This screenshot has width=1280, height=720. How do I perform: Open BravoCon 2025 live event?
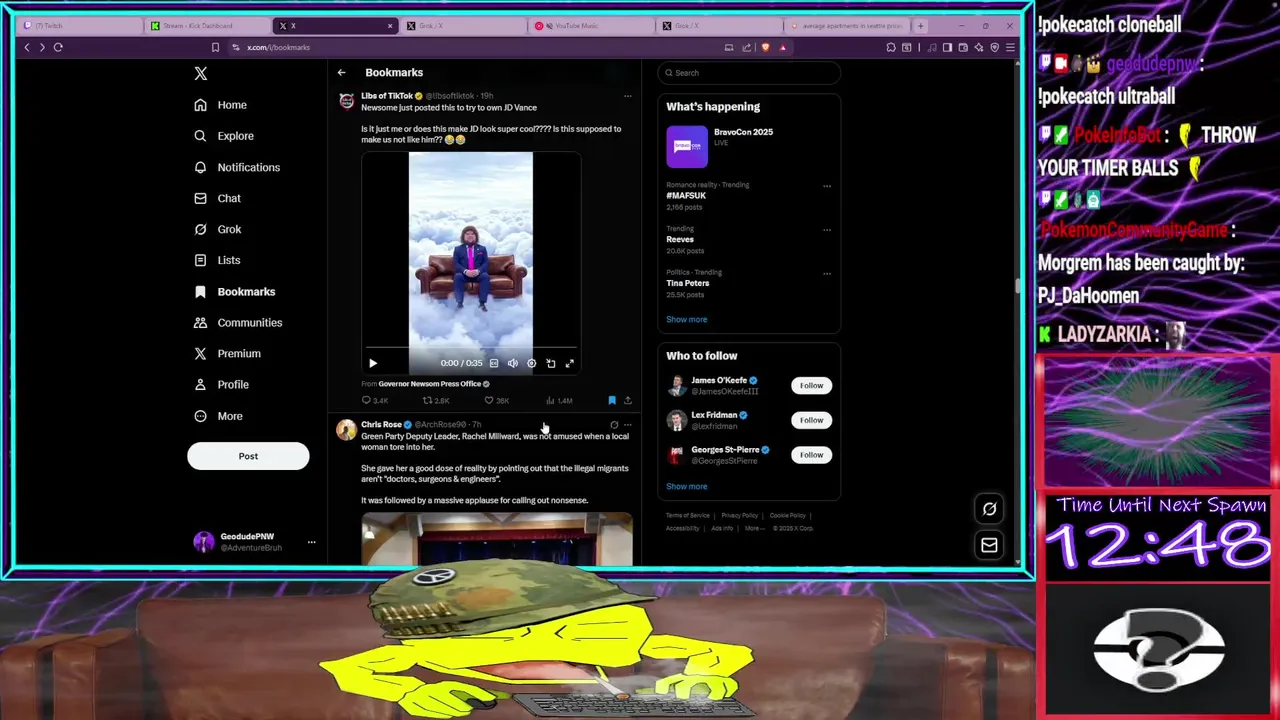point(749,147)
